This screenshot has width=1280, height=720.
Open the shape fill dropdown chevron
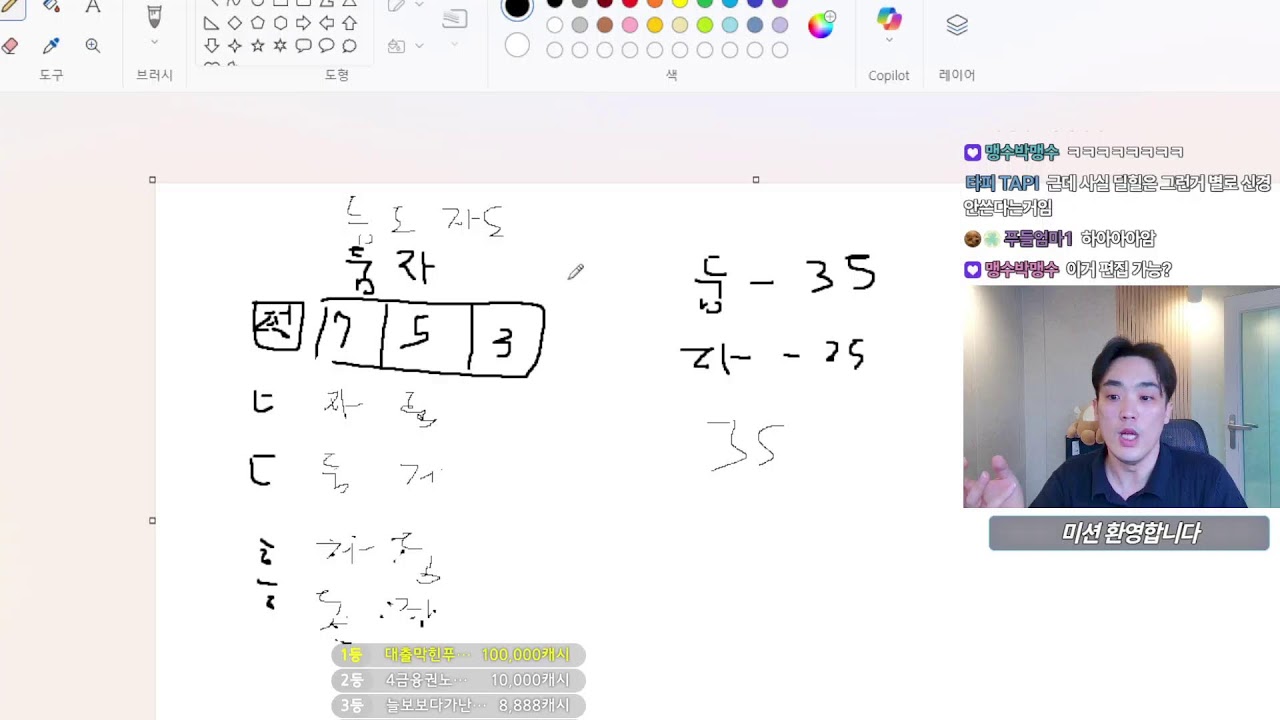click(419, 46)
